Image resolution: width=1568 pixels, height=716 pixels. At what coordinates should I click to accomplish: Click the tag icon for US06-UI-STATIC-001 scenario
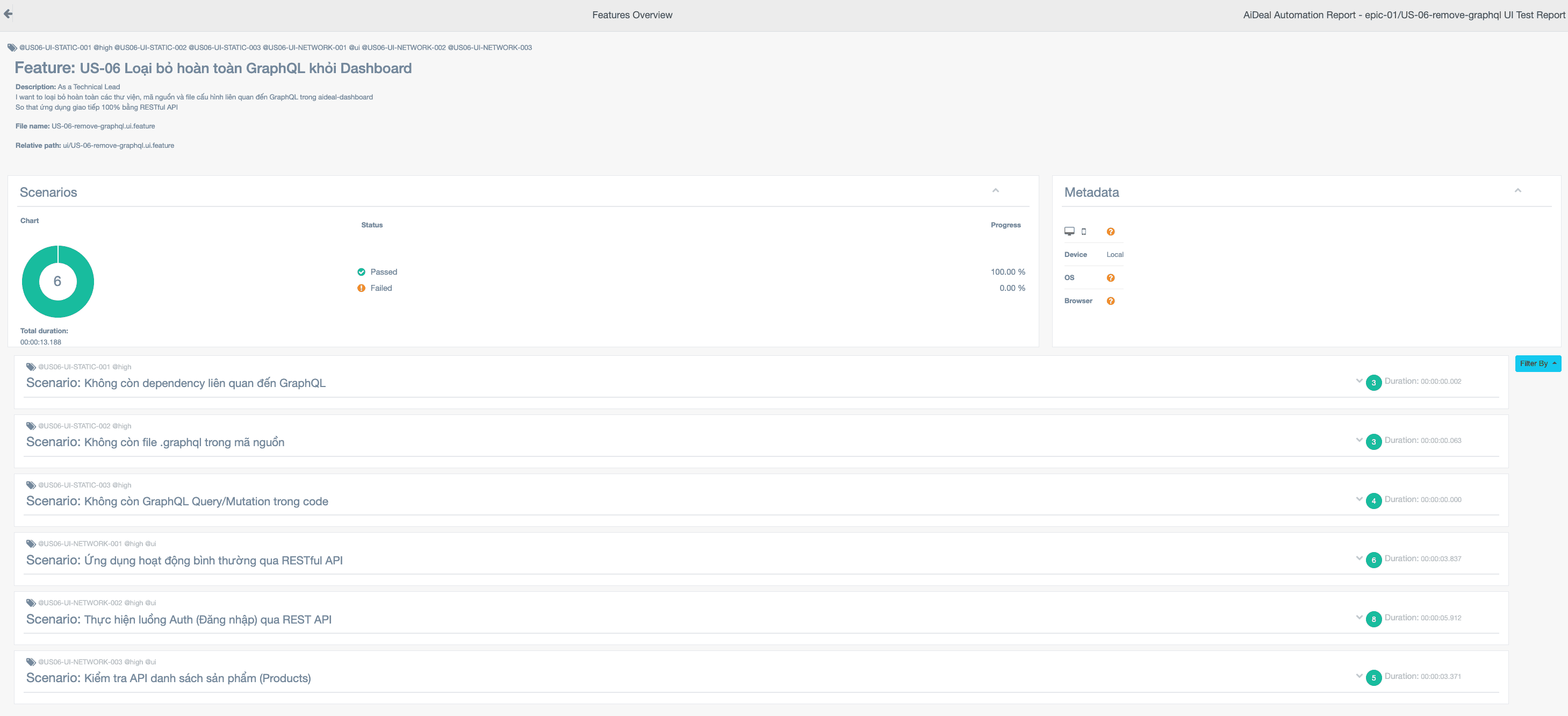pos(31,367)
